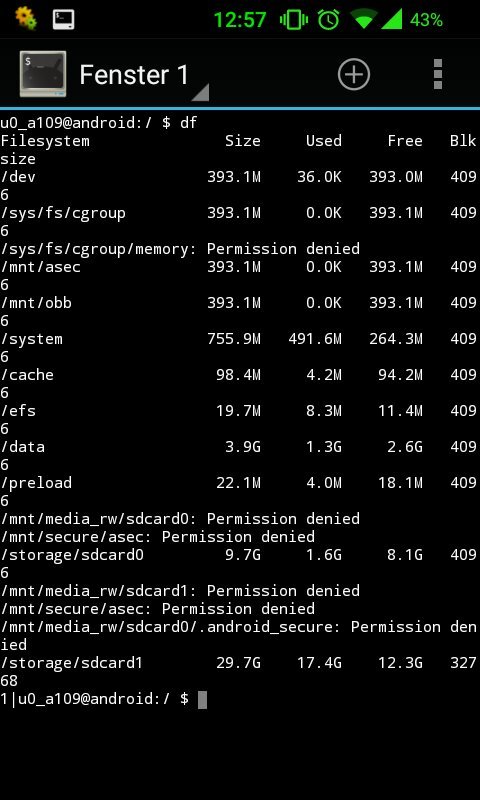Open the three-dot overflow menu
Image resolution: width=480 pixels, height=800 pixels.
[437, 74]
